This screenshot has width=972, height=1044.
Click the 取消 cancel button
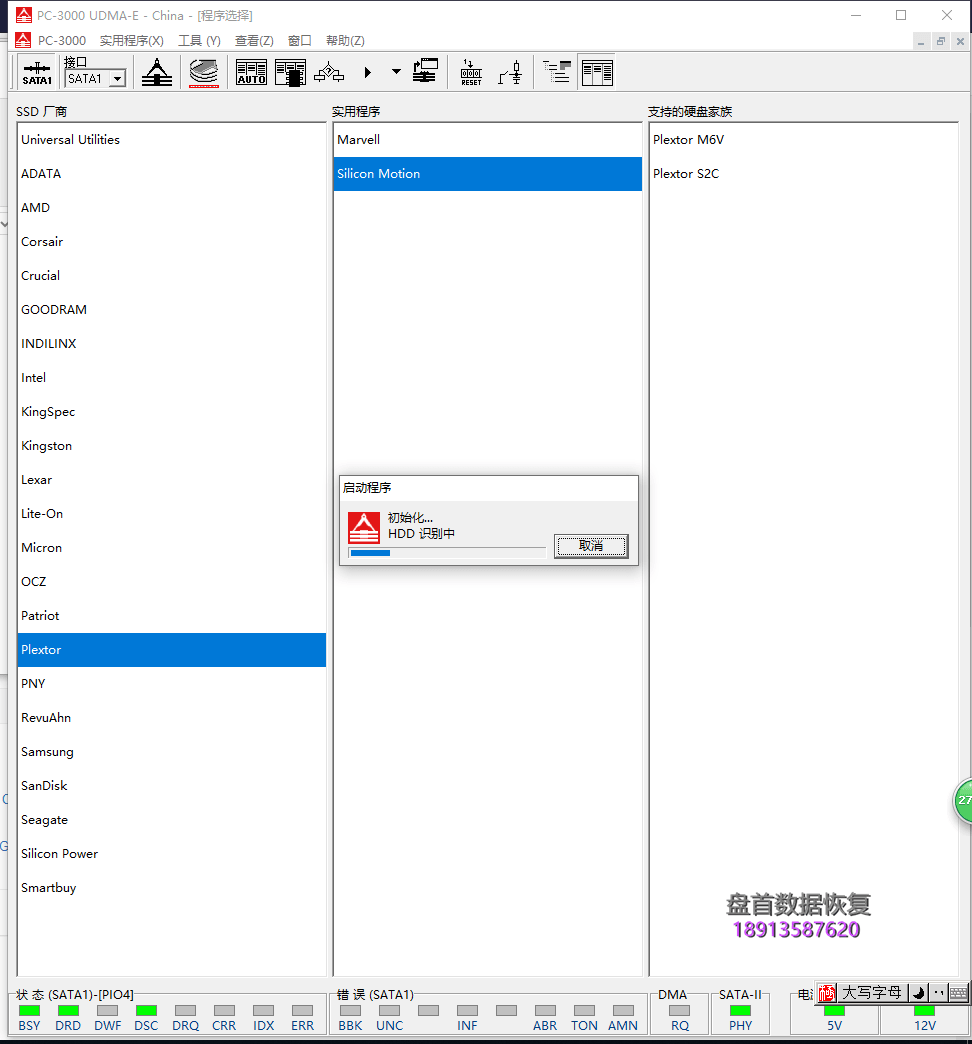(591, 546)
